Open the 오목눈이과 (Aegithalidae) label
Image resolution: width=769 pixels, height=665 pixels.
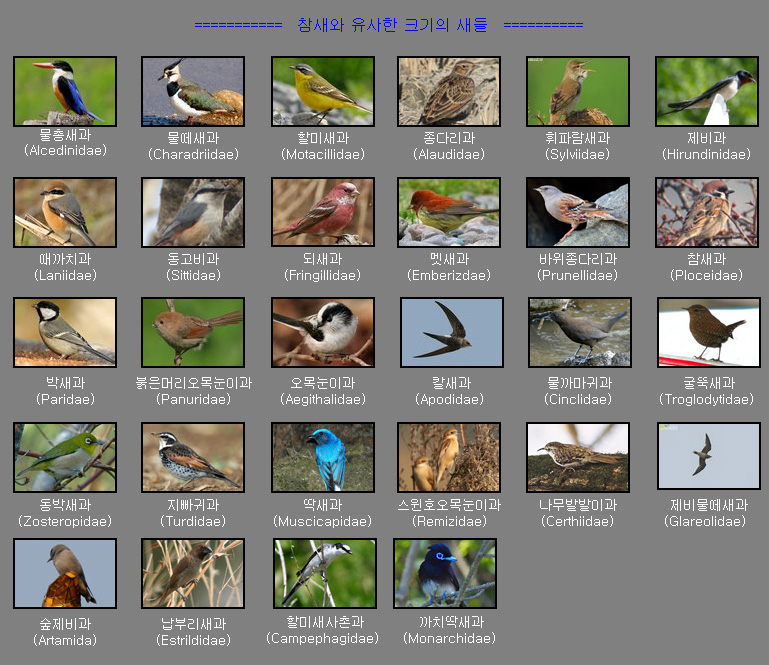click(323, 391)
